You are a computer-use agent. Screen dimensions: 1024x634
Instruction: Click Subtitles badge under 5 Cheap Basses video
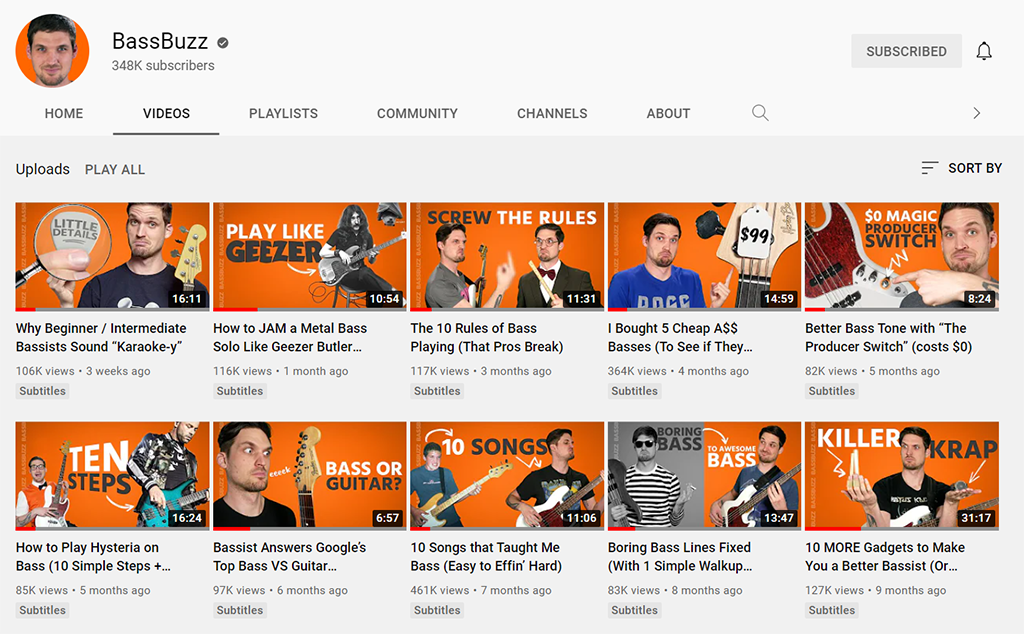click(x=634, y=391)
